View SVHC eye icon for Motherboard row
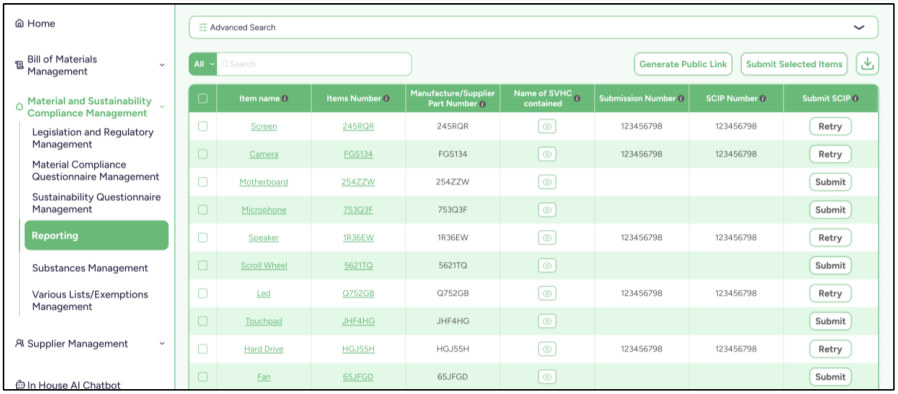The image size is (898, 394). tap(547, 182)
